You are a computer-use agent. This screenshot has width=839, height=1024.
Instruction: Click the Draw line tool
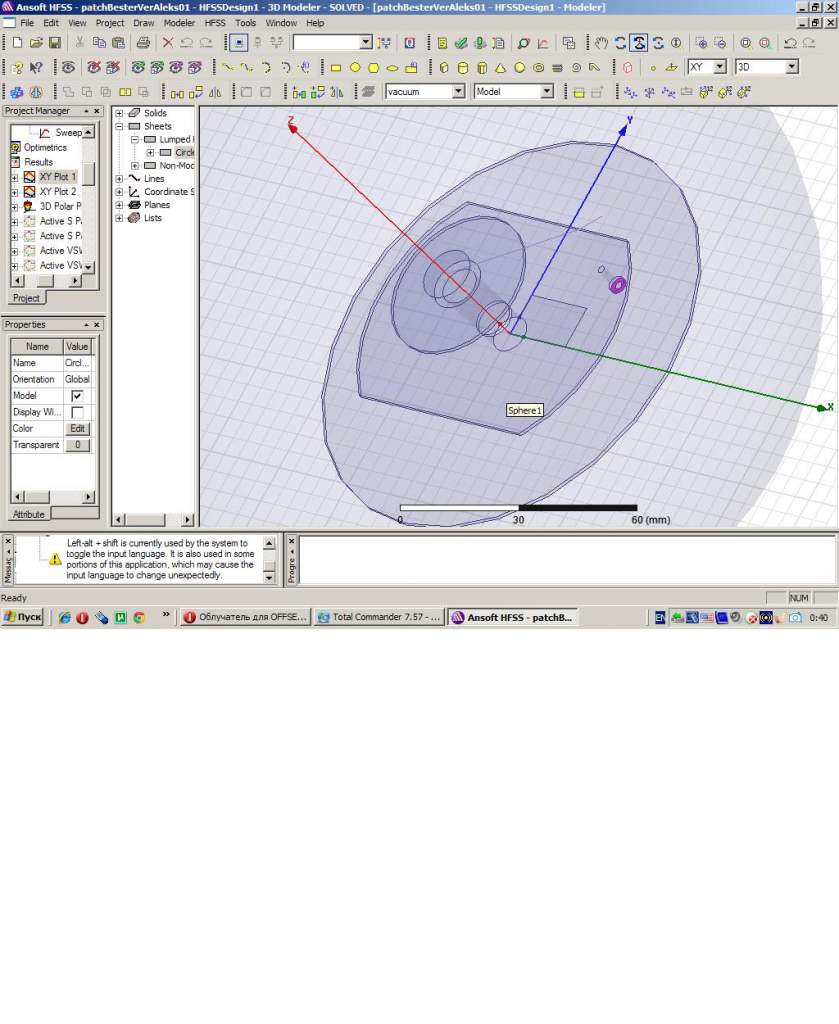[x=227, y=67]
